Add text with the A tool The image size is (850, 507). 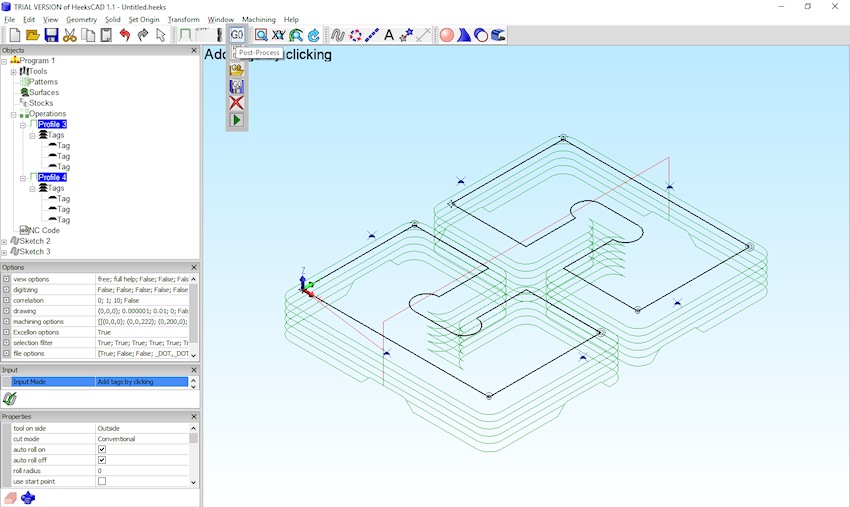(389, 35)
